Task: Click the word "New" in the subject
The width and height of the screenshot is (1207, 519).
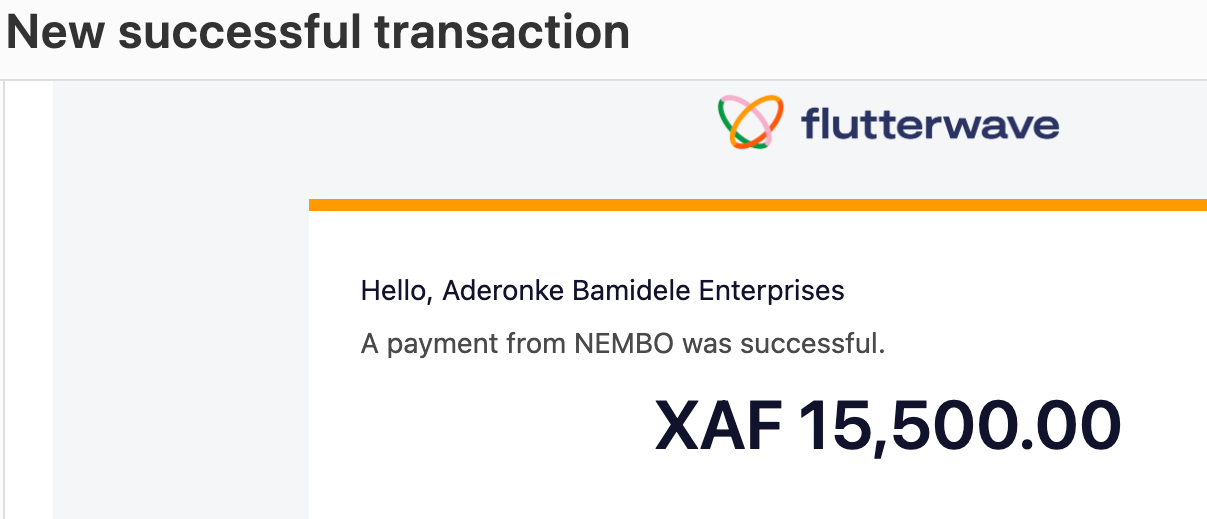Action: [56, 31]
